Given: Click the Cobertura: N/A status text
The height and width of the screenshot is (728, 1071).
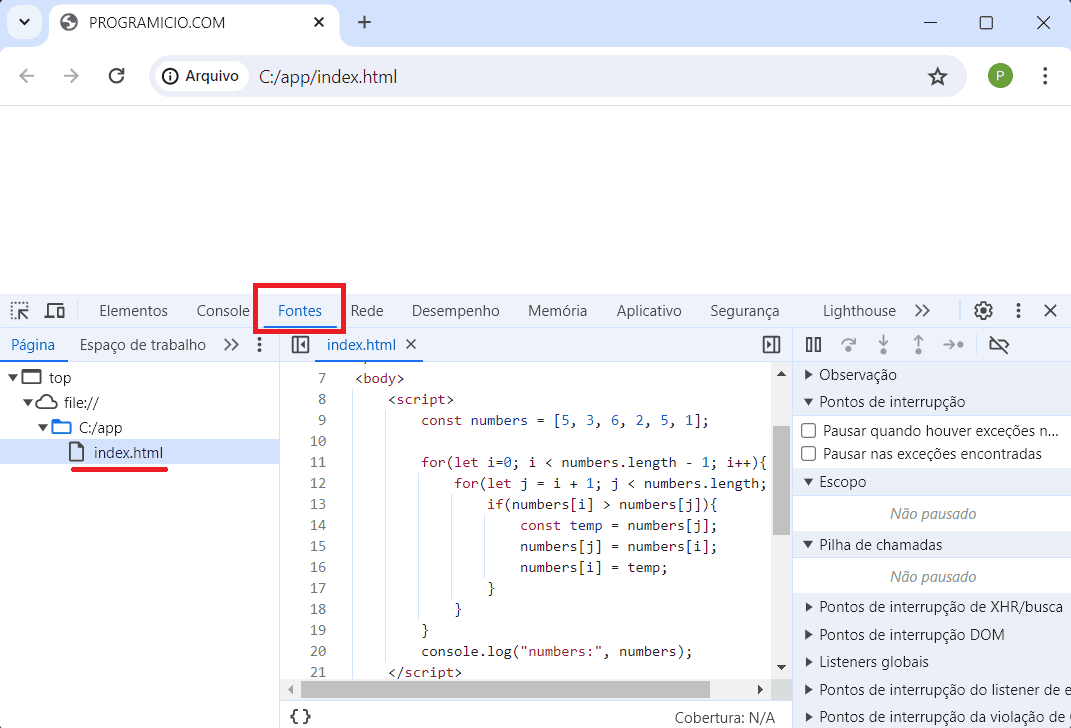Looking at the screenshot, I should coord(725,718).
